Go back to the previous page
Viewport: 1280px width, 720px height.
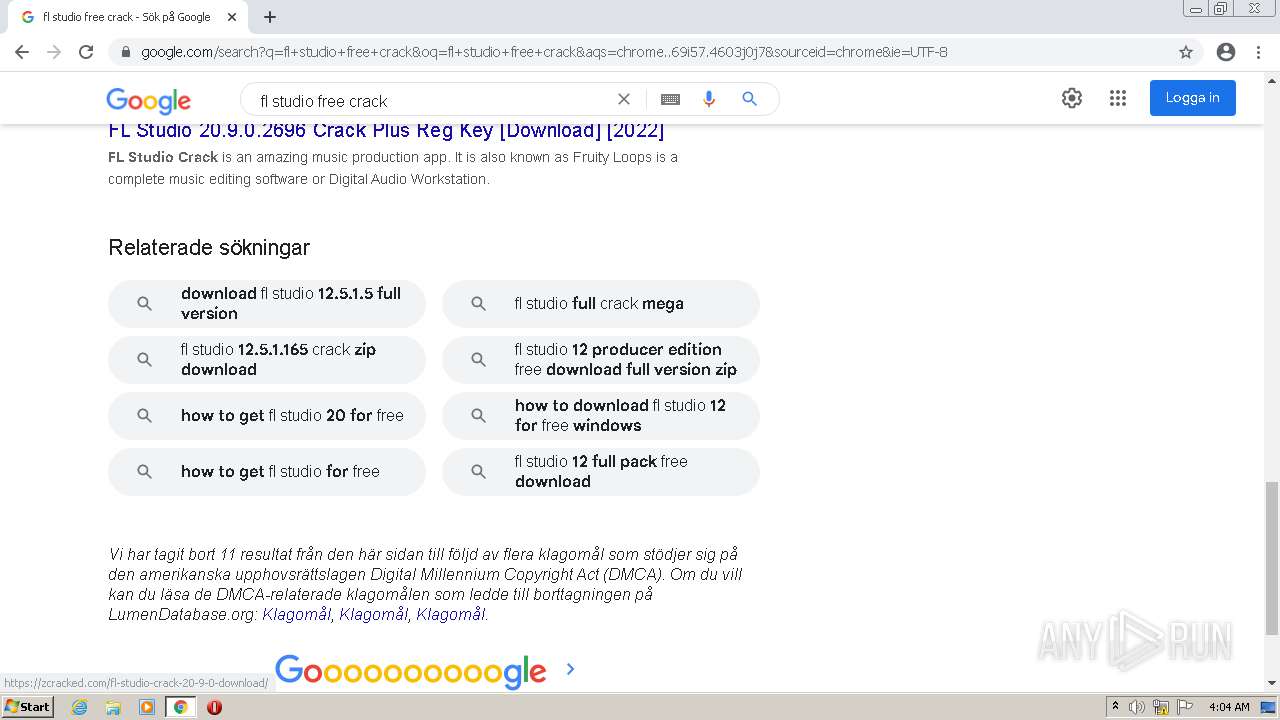(x=22, y=52)
